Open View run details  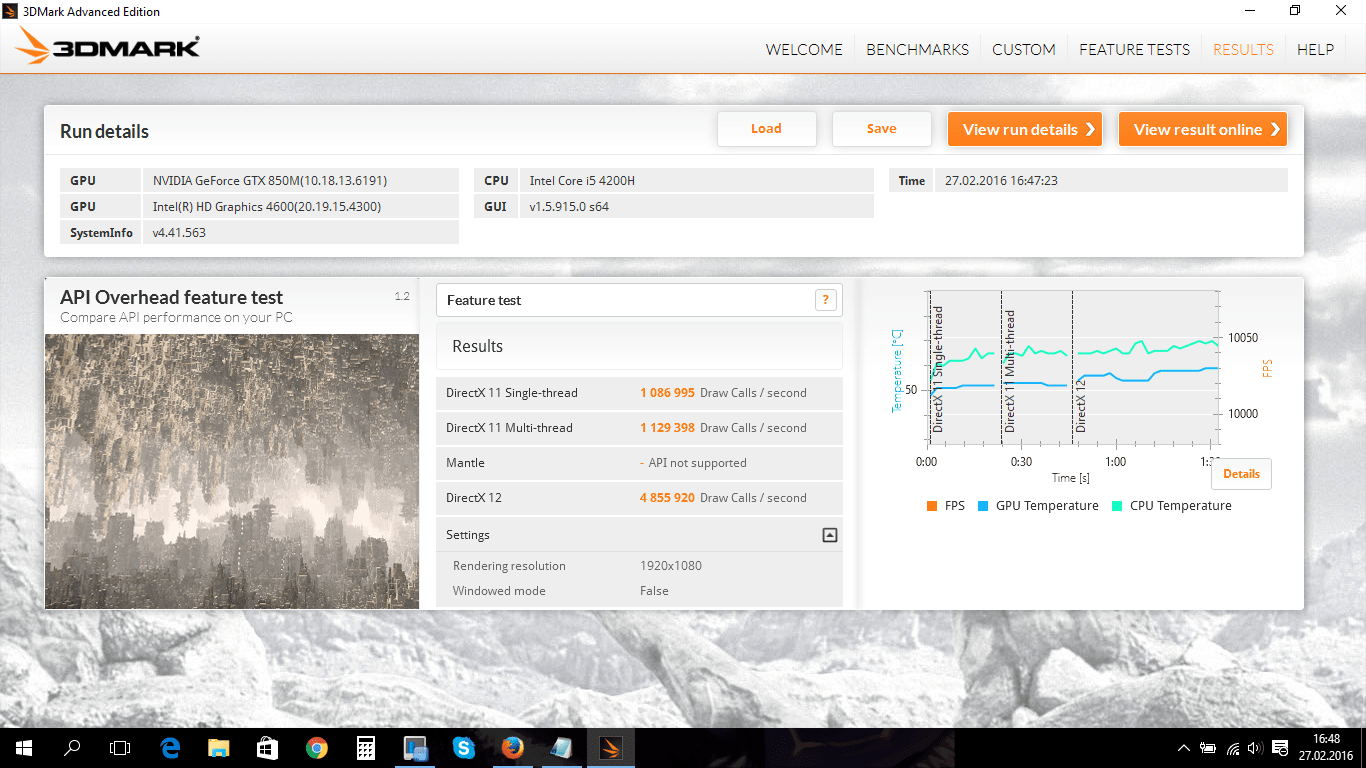(x=1025, y=129)
